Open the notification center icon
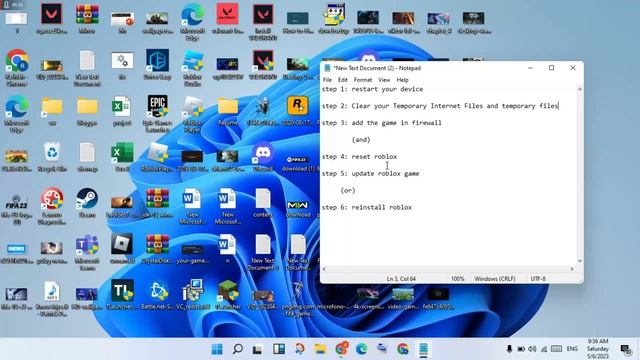 (x=625, y=349)
